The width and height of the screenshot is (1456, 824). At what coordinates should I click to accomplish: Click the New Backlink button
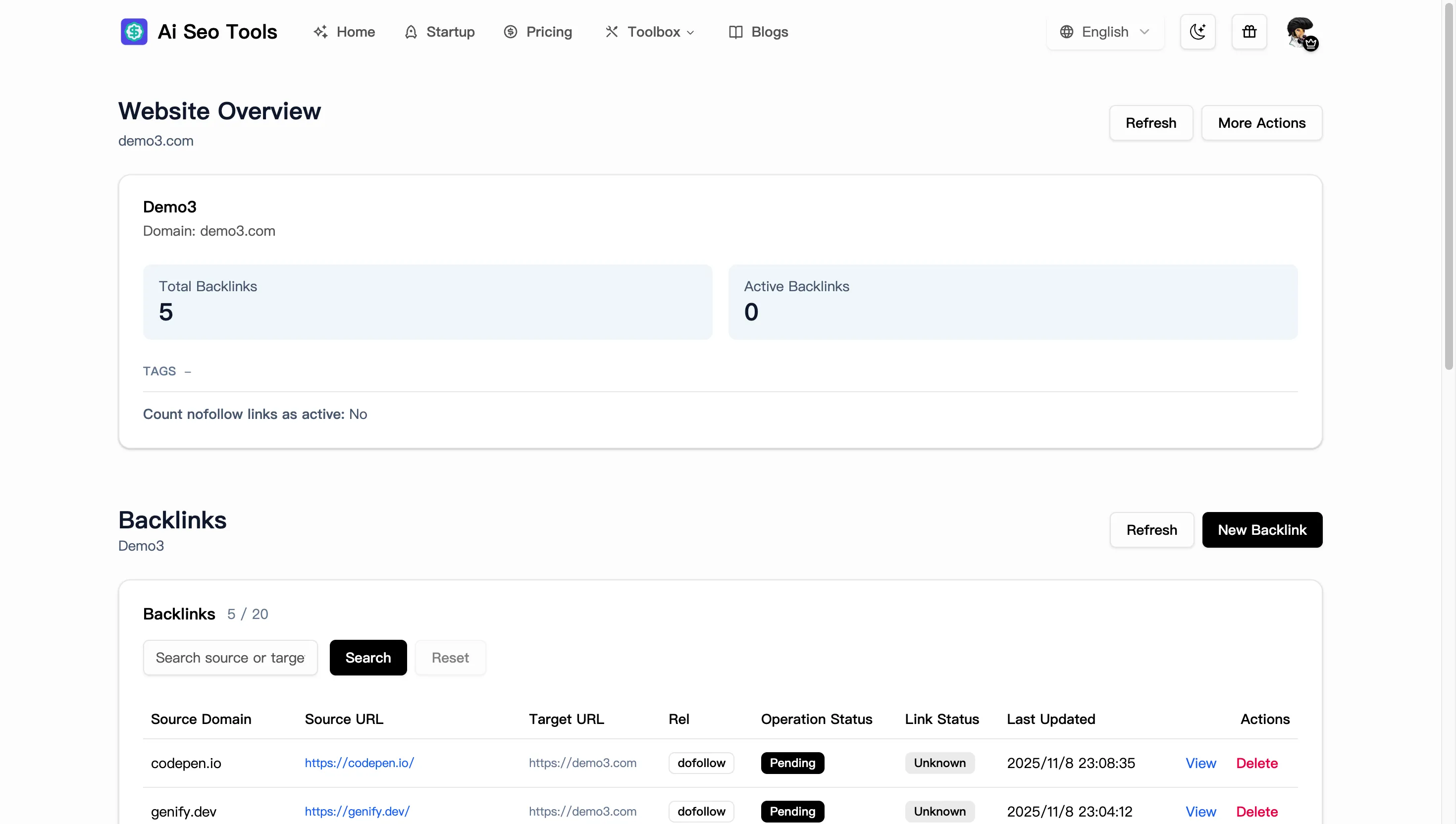(x=1262, y=530)
